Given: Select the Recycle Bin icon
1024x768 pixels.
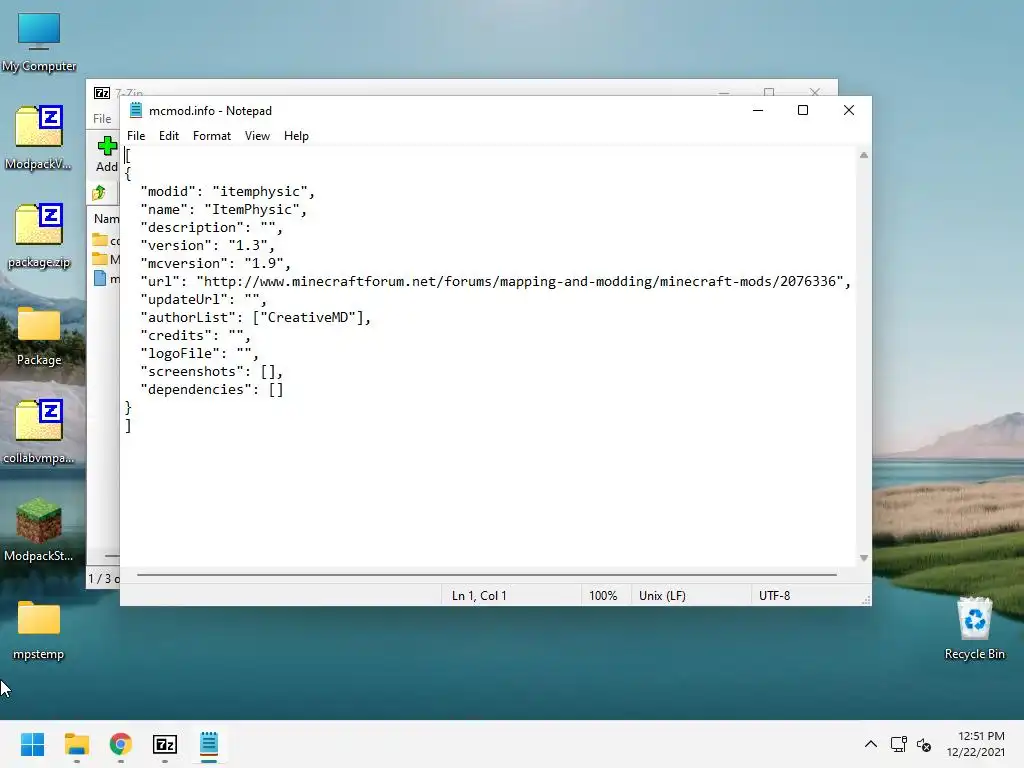Looking at the screenshot, I should (x=974, y=628).
